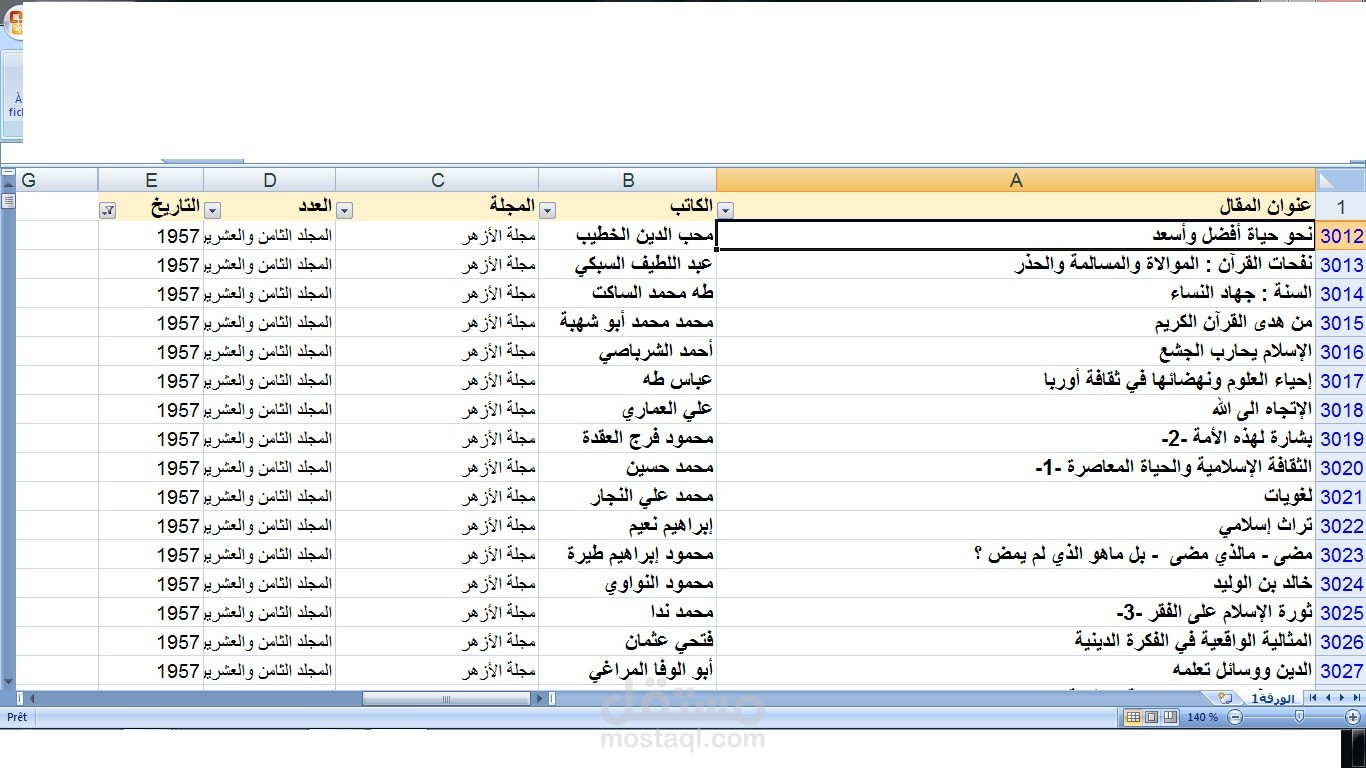The height and width of the screenshot is (768, 1366).
Task: Click the vertical scrollbar thumb
Action: pos(8,201)
